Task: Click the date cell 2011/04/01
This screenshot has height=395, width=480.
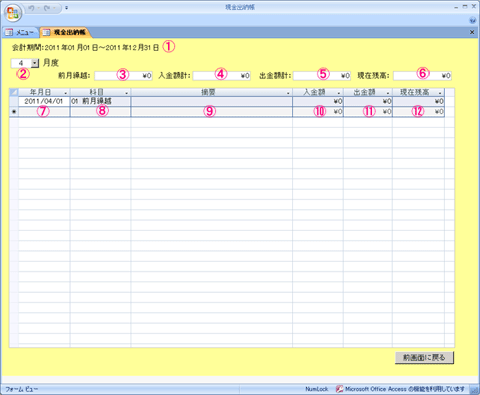Action: pos(44,101)
